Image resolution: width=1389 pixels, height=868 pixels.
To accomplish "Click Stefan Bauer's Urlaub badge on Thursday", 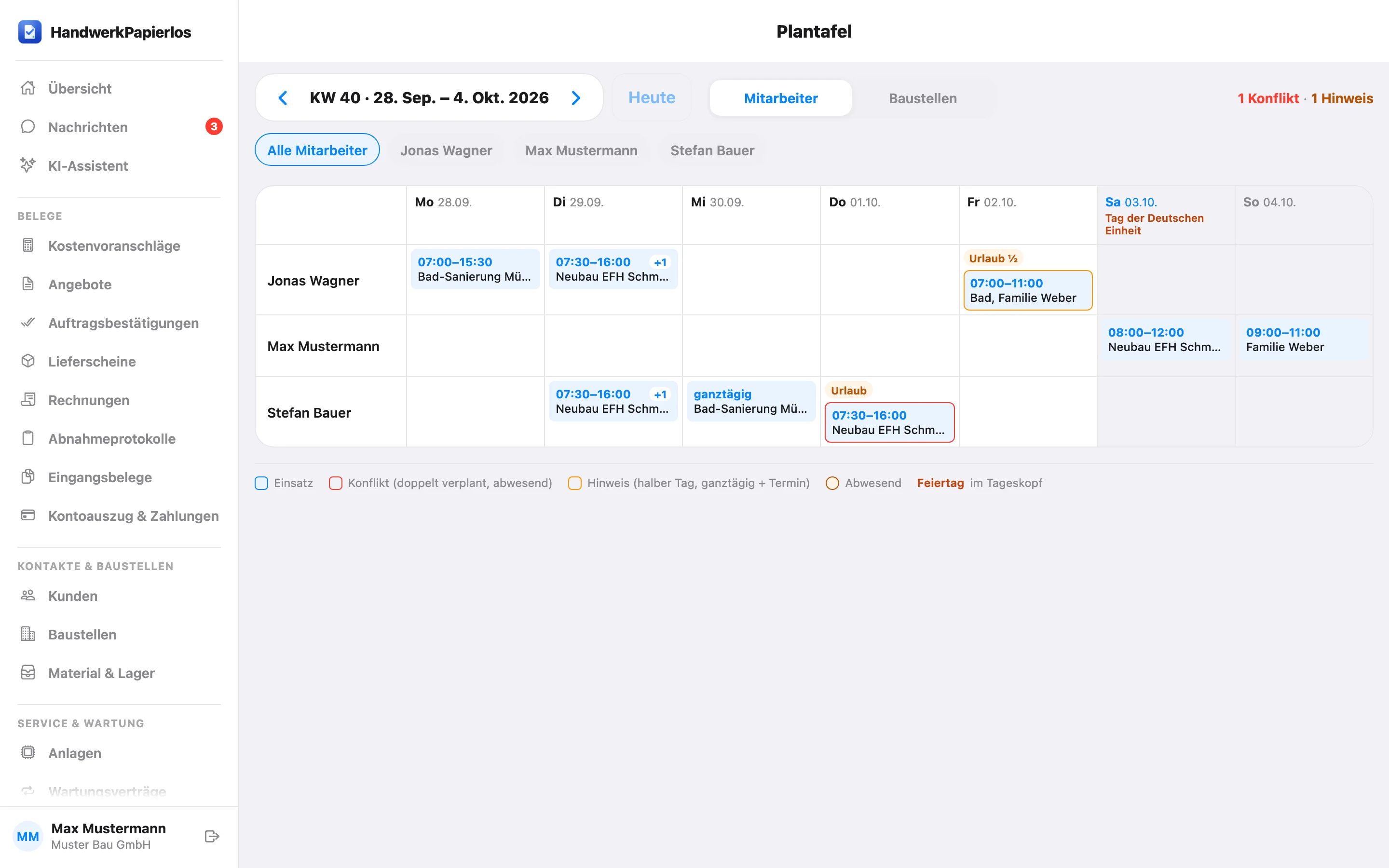I will click(848, 391).
